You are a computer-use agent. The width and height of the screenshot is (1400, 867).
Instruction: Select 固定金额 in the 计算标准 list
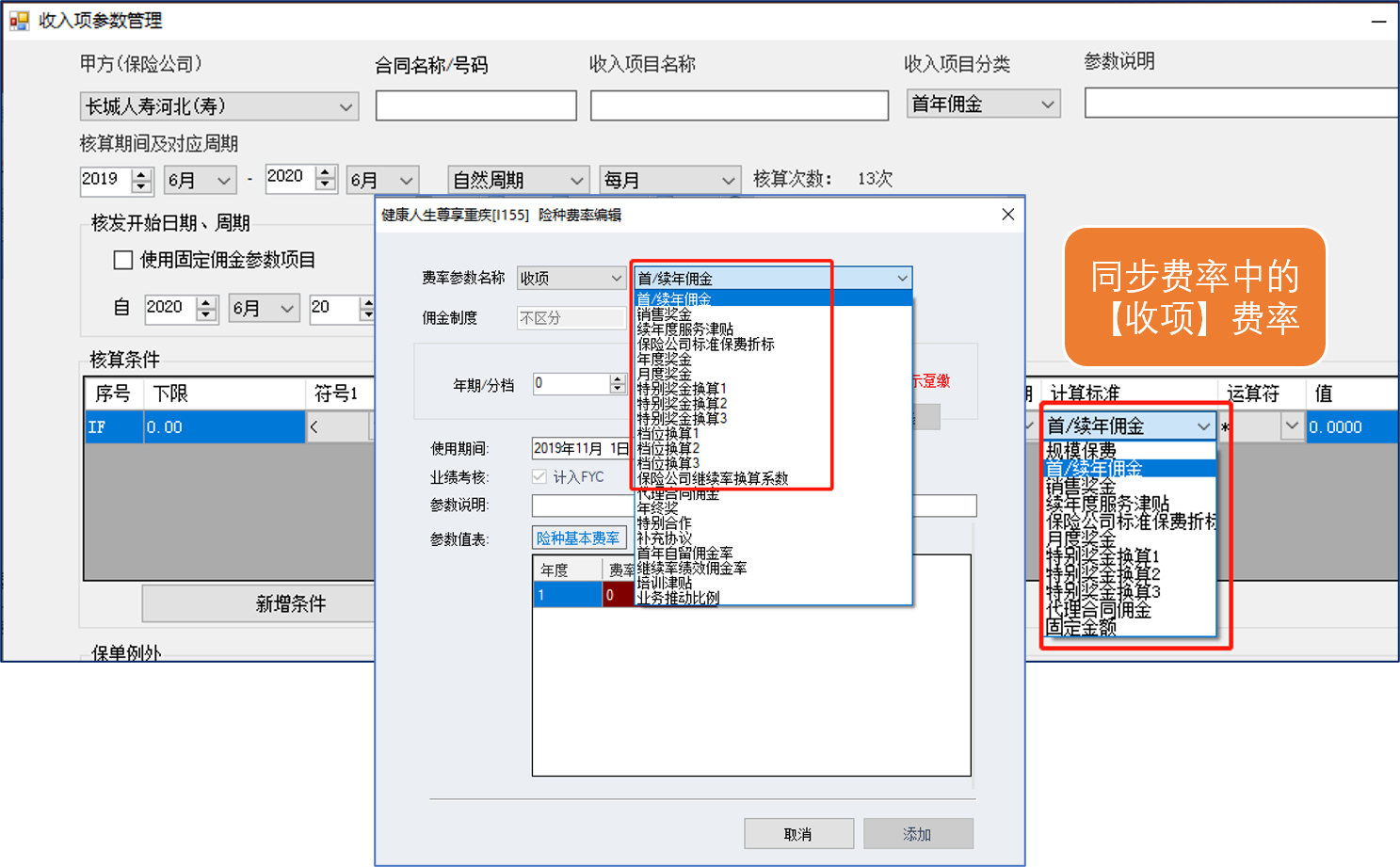pos(1081,627)
